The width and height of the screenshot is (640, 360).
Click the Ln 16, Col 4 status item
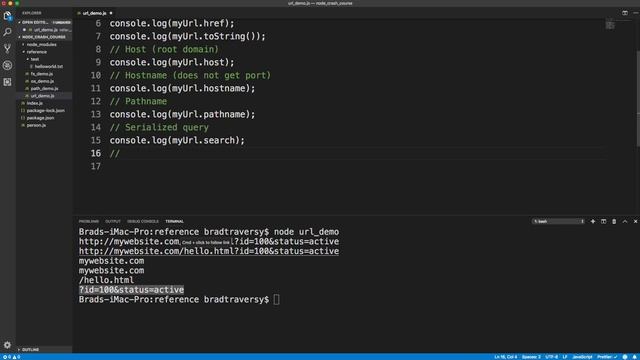point(505,357)
